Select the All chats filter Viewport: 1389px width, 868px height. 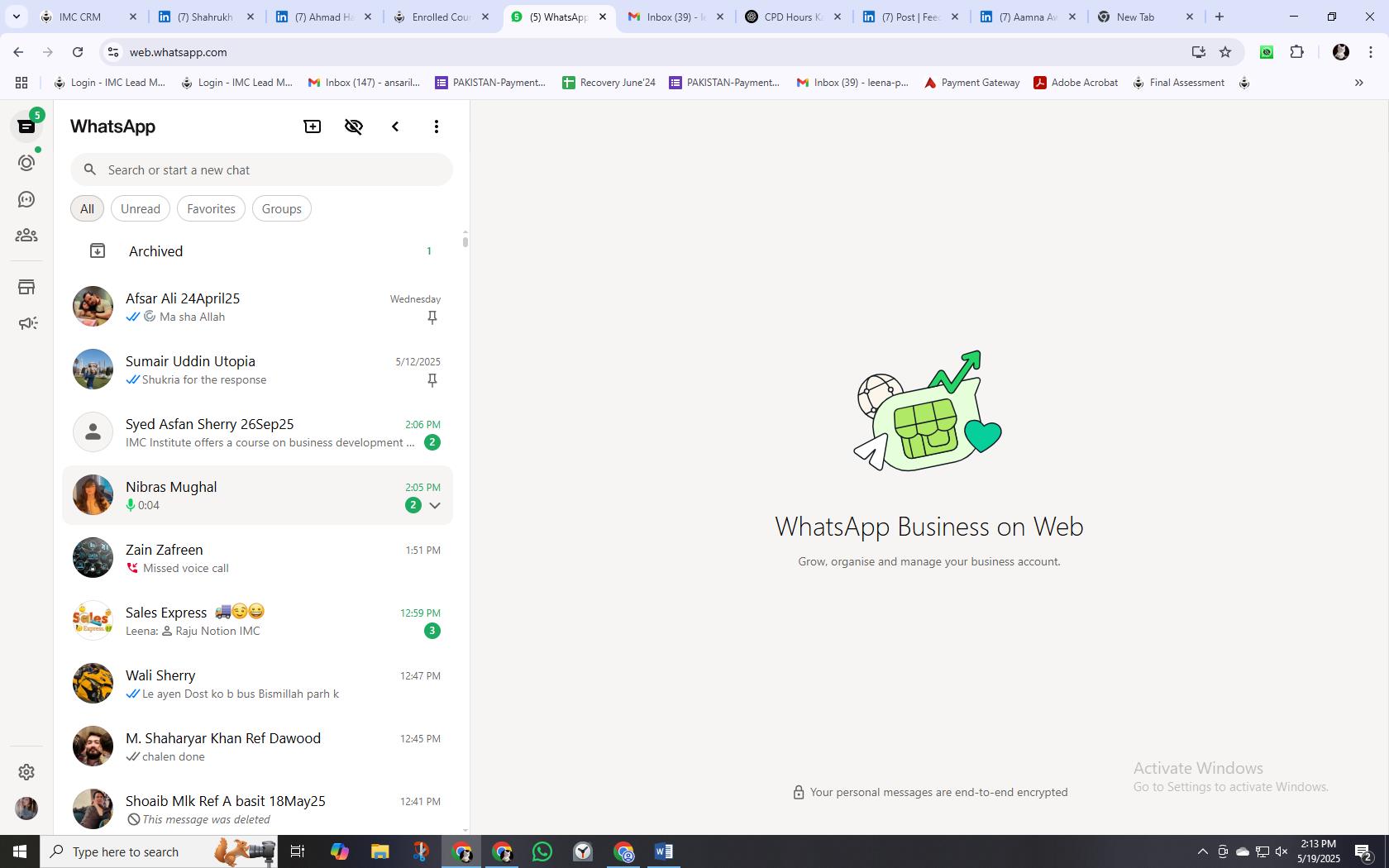pos(87,208)
